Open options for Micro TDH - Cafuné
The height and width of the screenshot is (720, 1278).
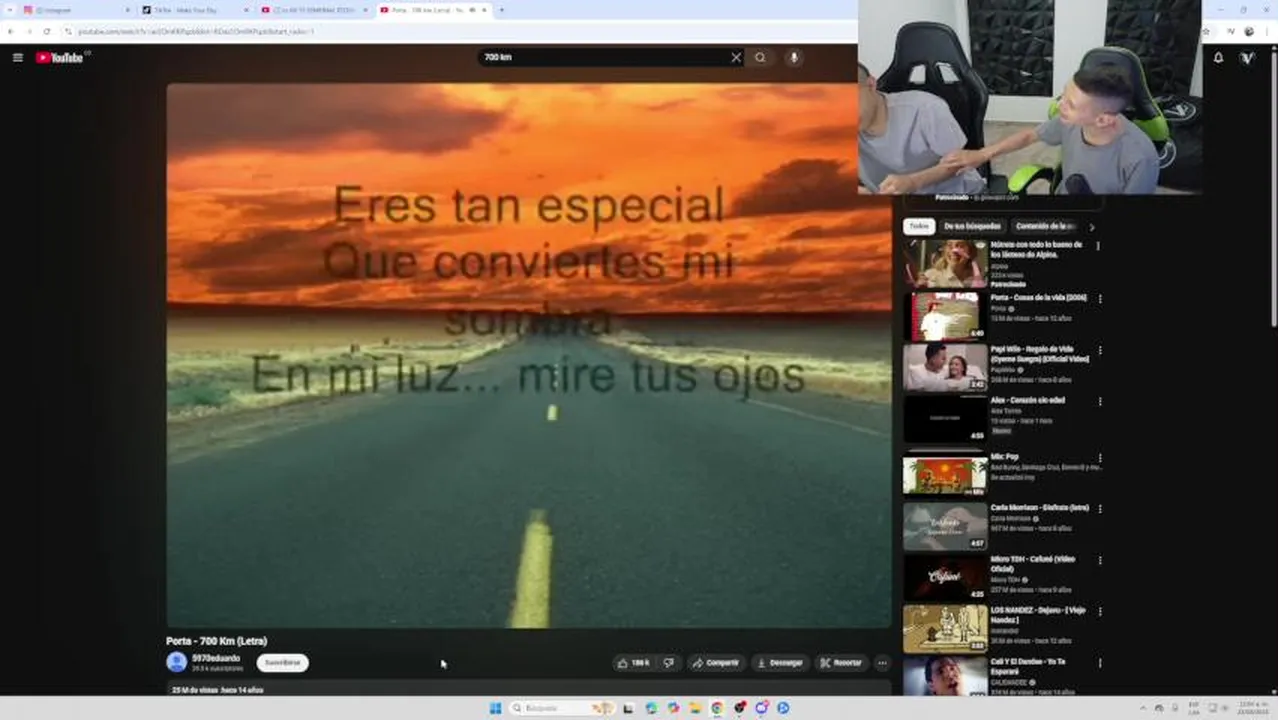coord(1100,561)
